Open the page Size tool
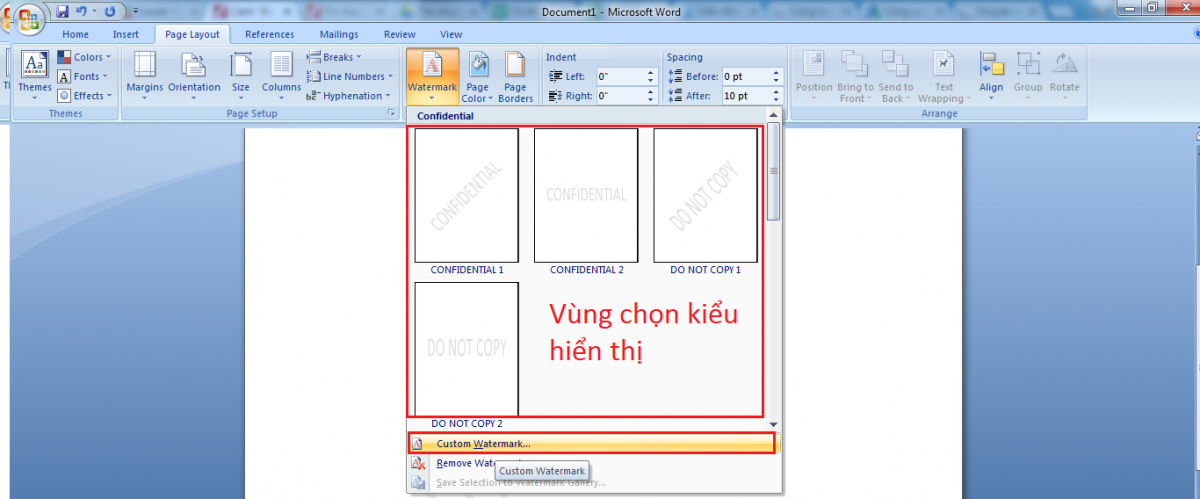Screen dimensions: 1200x499 click(x=241, y=67)
